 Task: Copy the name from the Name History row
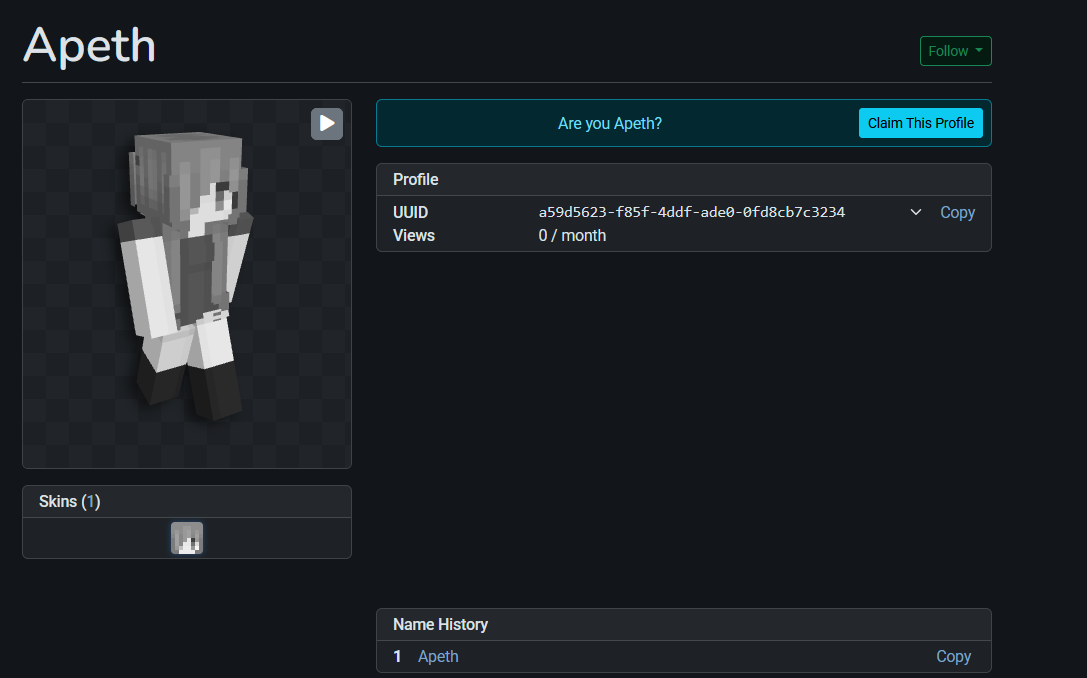(953, 656)
